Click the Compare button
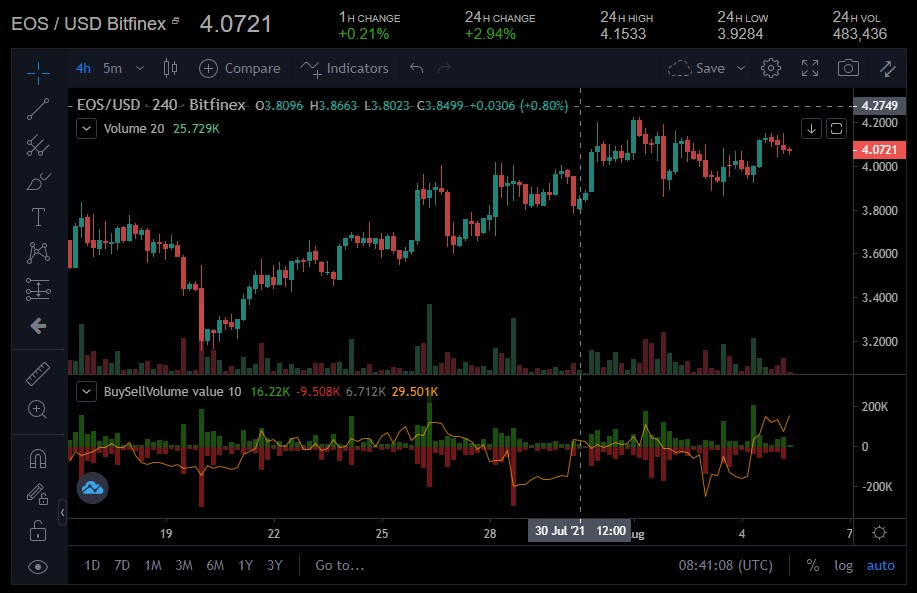Image resolution: width=917 pixels, height=593 pixels. click(x=240, y=68)
